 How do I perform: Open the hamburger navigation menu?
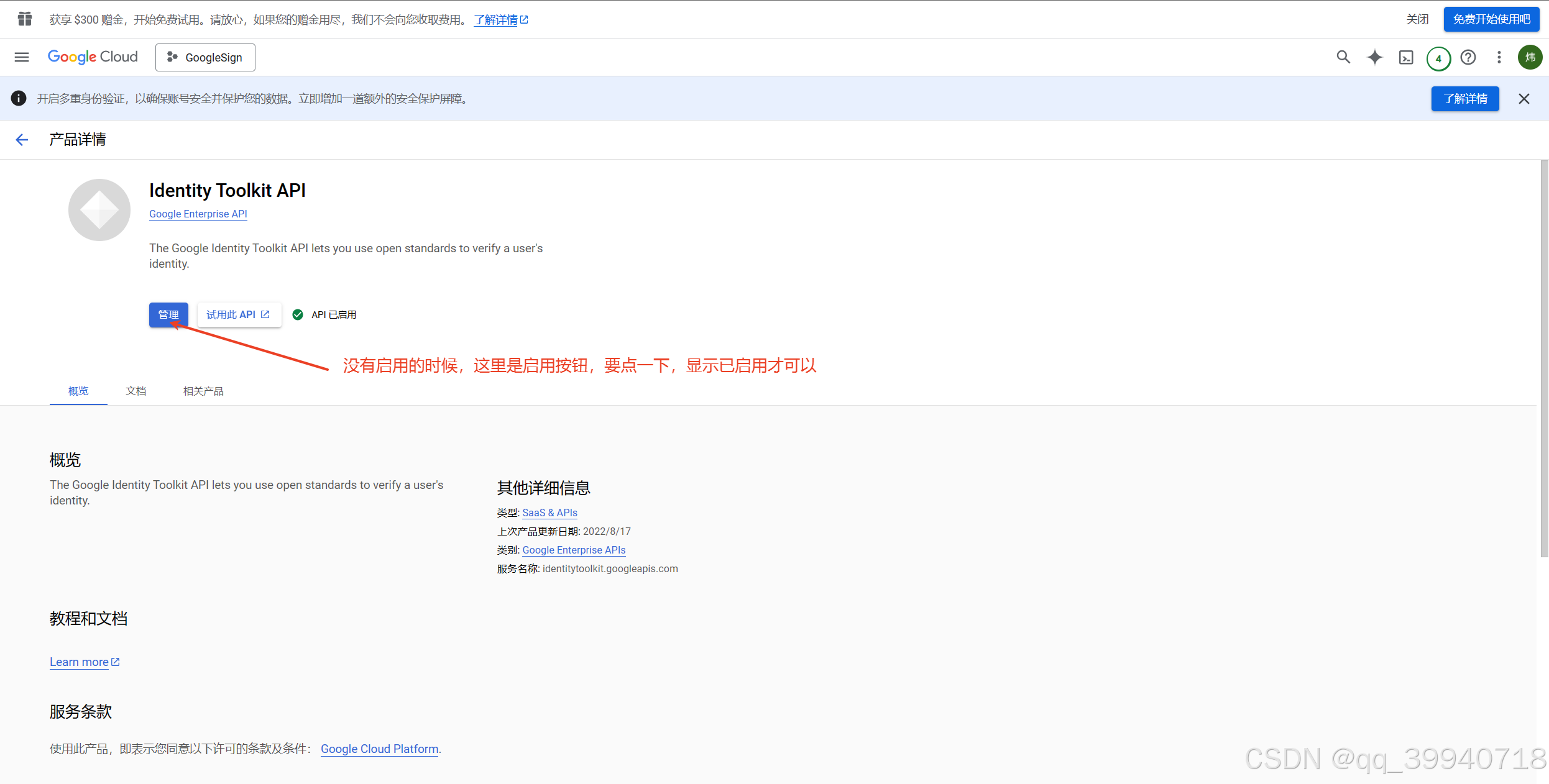coord(22,57)
